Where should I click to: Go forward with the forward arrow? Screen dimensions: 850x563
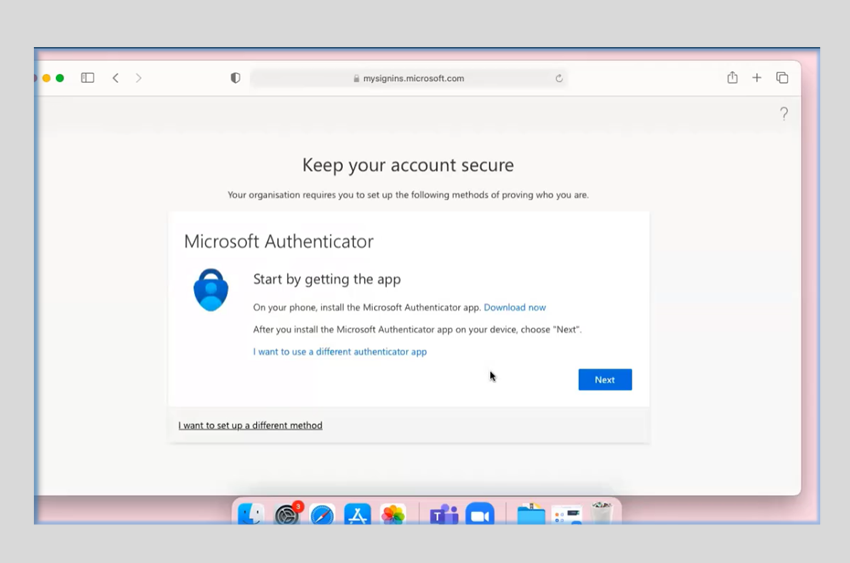[x=139, y=78]
